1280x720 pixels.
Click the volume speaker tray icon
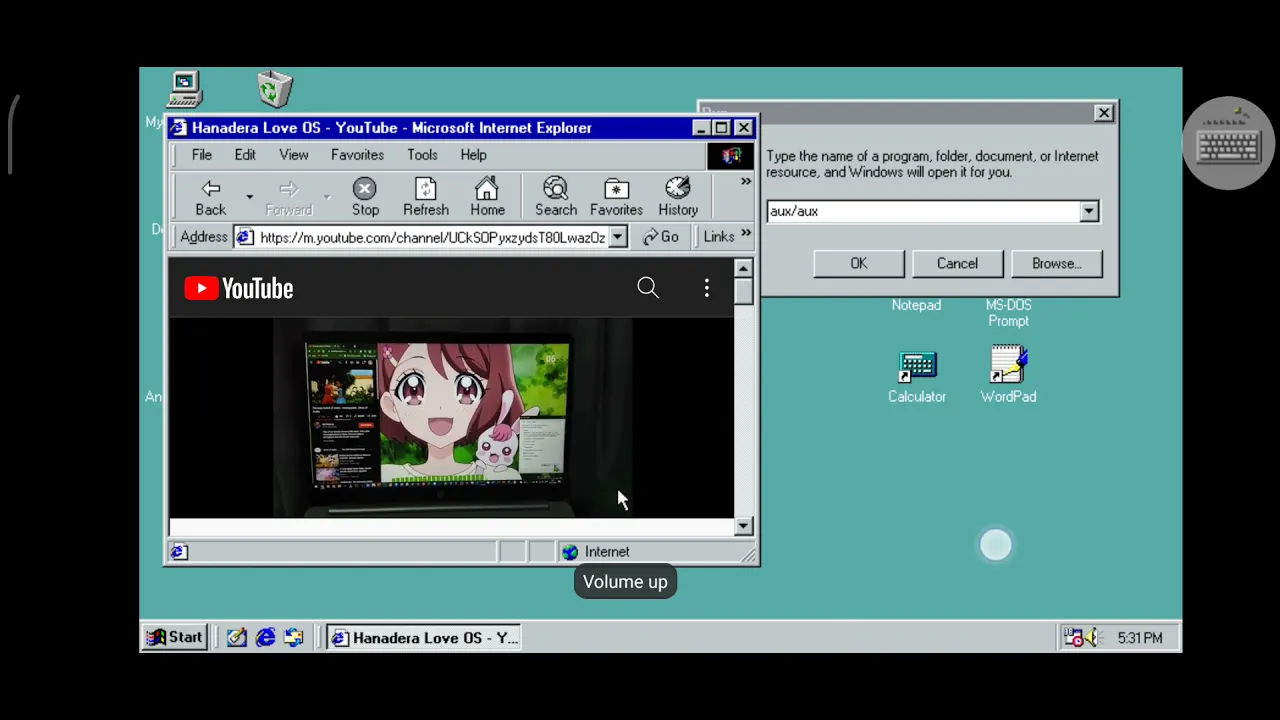pyautogui.click(x=1091, y=637)
